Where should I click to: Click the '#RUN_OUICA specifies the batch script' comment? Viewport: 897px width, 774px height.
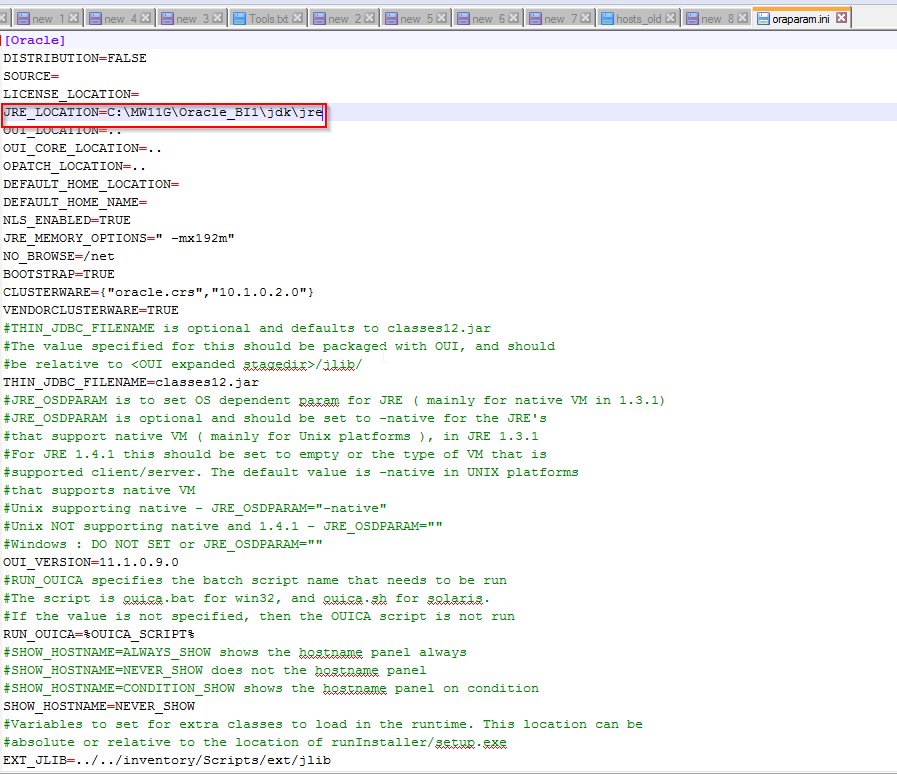click(x=255, y=580)
